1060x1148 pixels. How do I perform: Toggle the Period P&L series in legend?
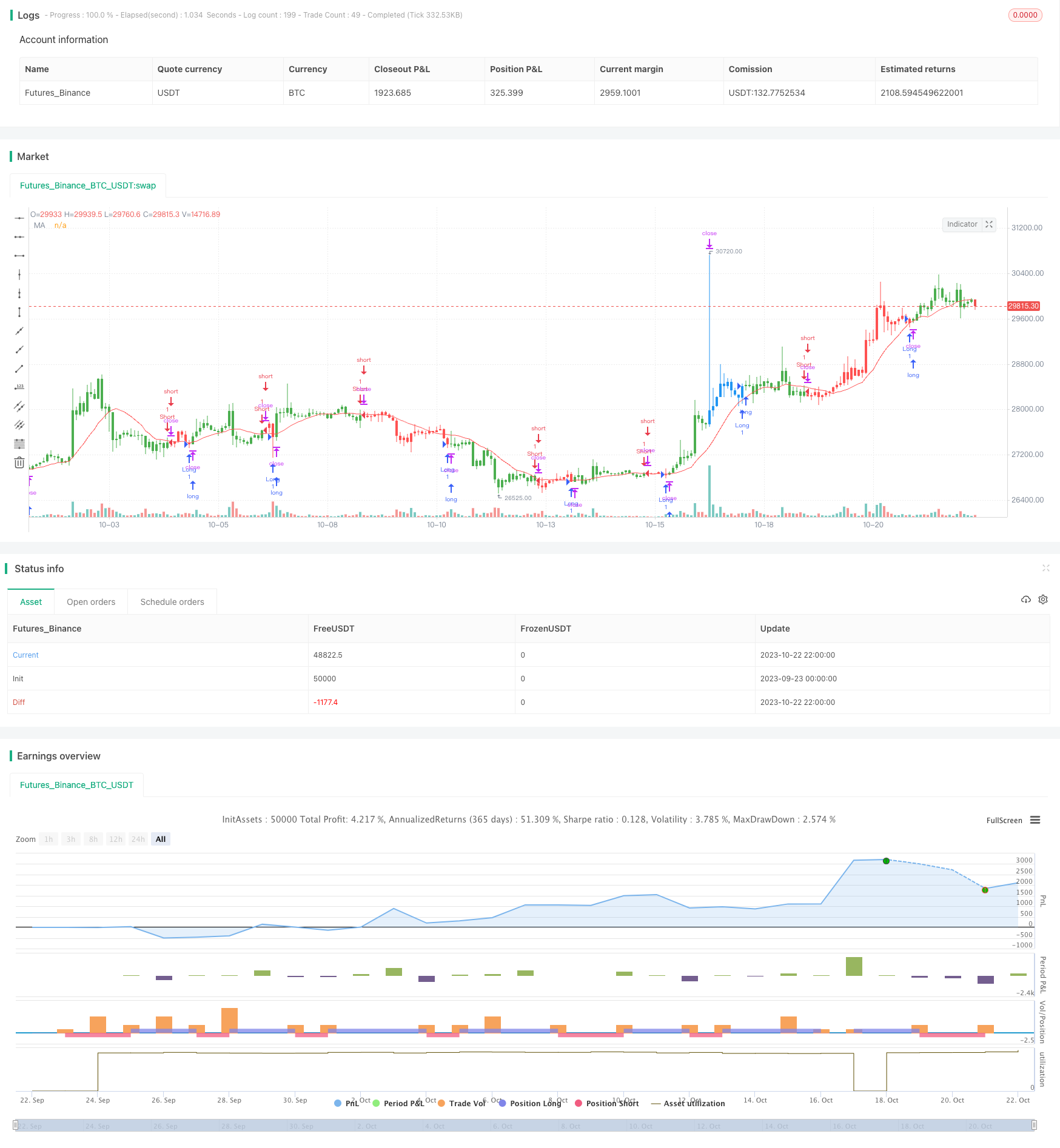[398, 1103]
